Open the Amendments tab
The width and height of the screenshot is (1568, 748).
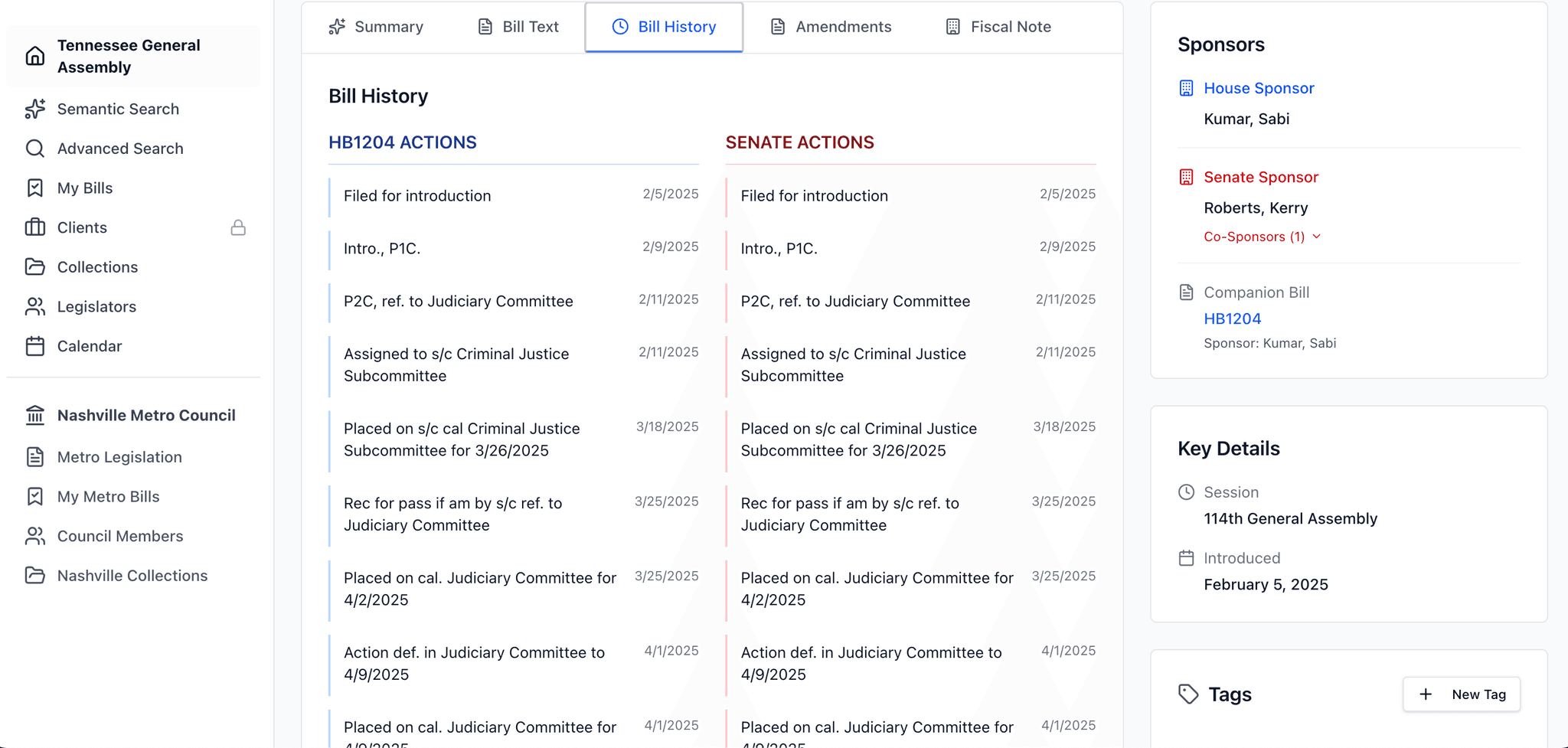[831, 27]
